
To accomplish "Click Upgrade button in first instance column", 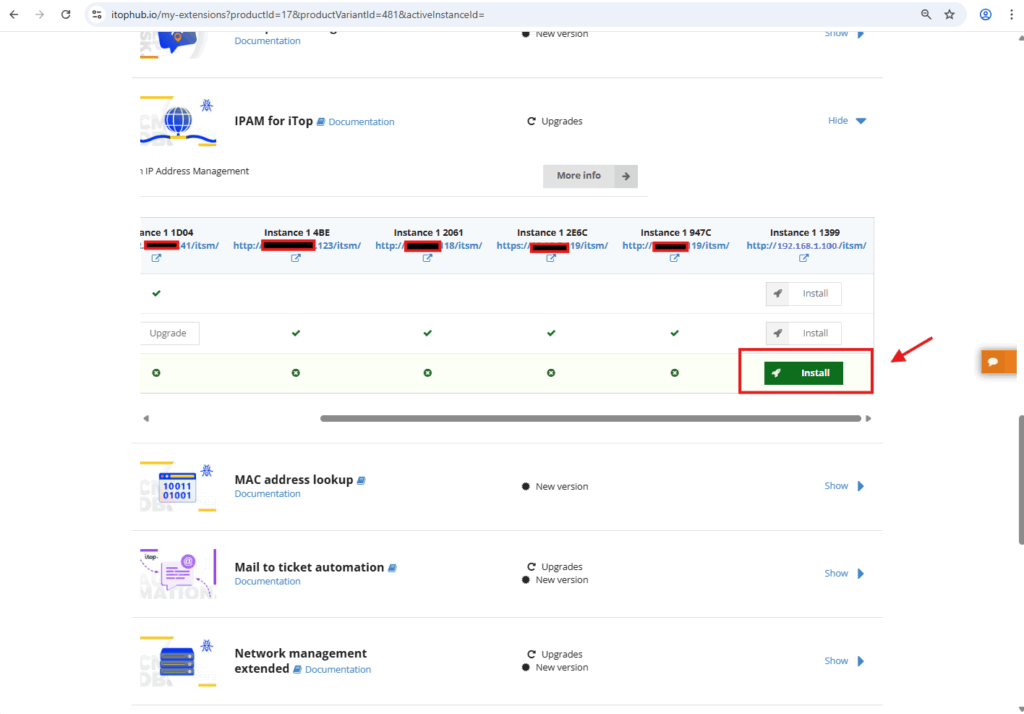I will [168, 333].
